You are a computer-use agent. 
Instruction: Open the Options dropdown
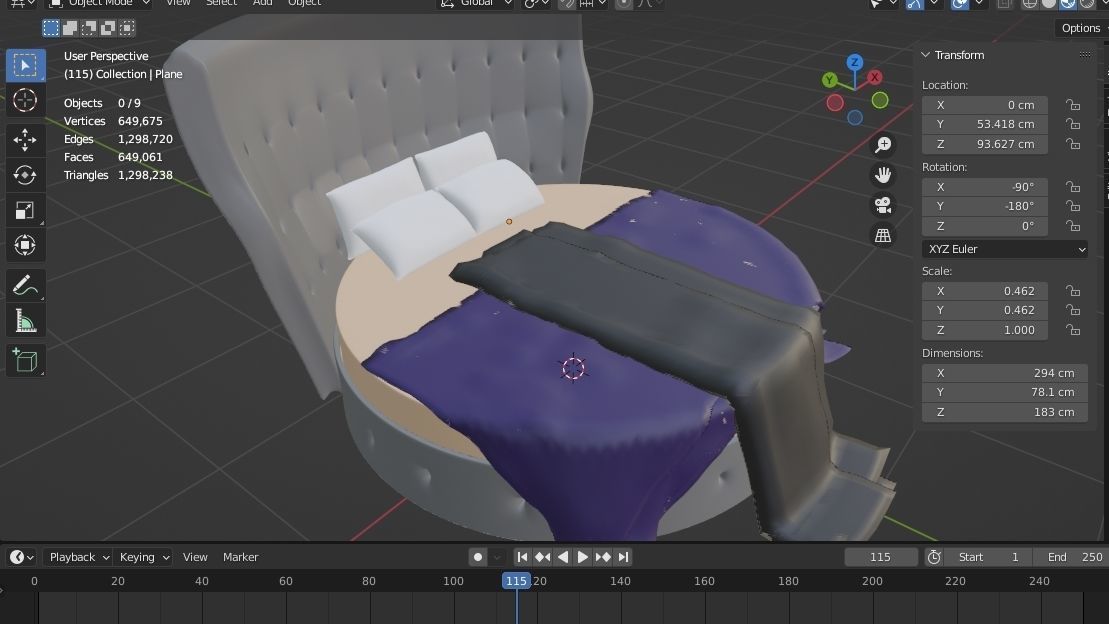click(x=1081, y=28)
